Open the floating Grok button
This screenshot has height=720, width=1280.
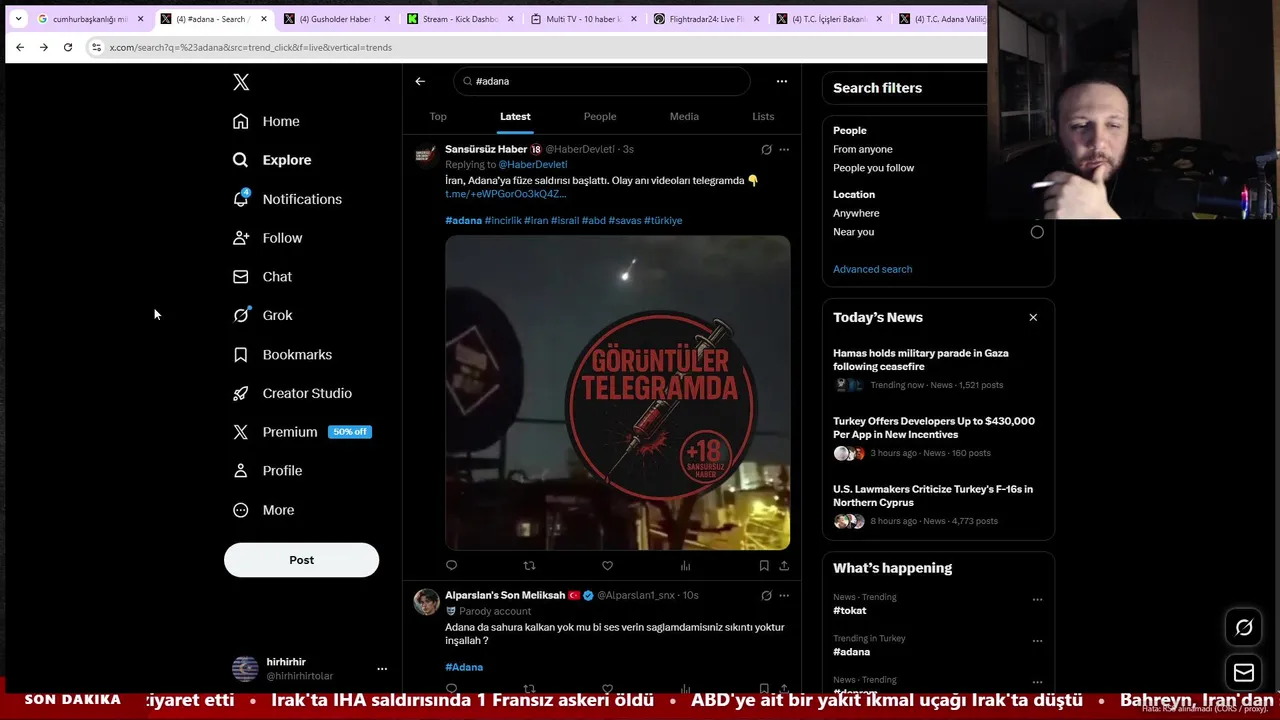point(1244,627)
